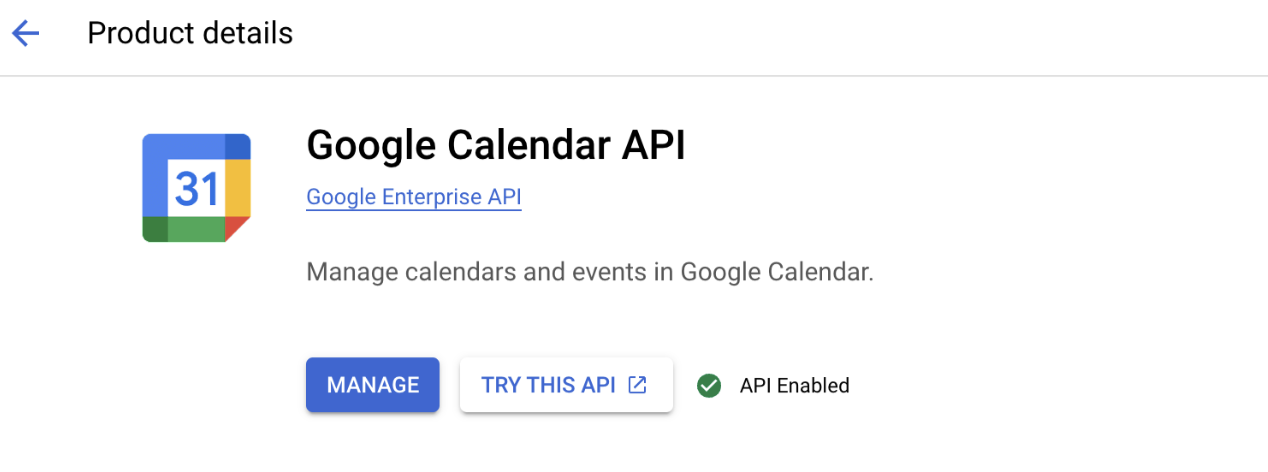The image size is (1268, 472).
Task: Click the API Enabled status text
Action: point(795,385)
